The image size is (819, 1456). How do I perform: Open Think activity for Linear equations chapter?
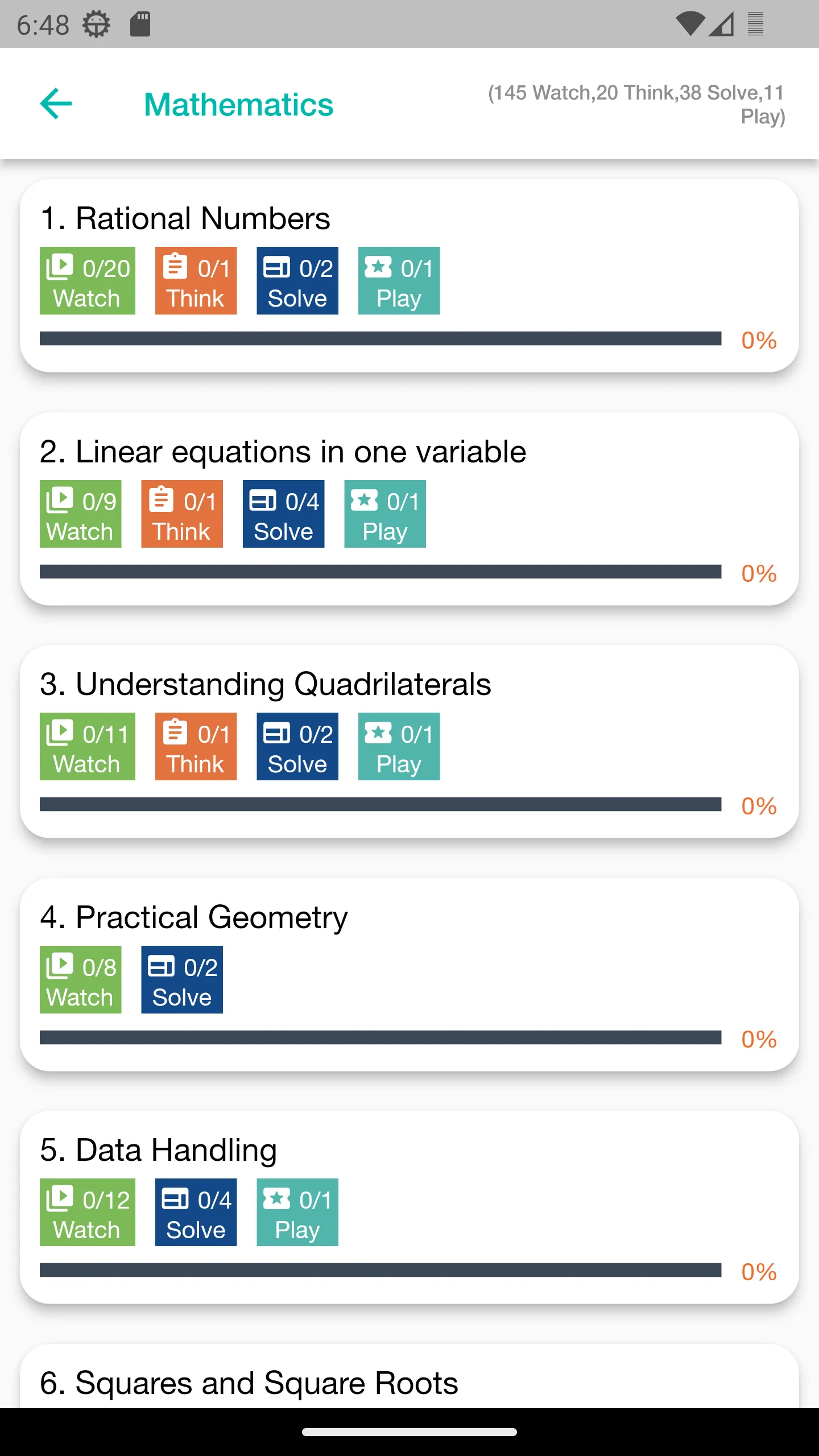182,514
